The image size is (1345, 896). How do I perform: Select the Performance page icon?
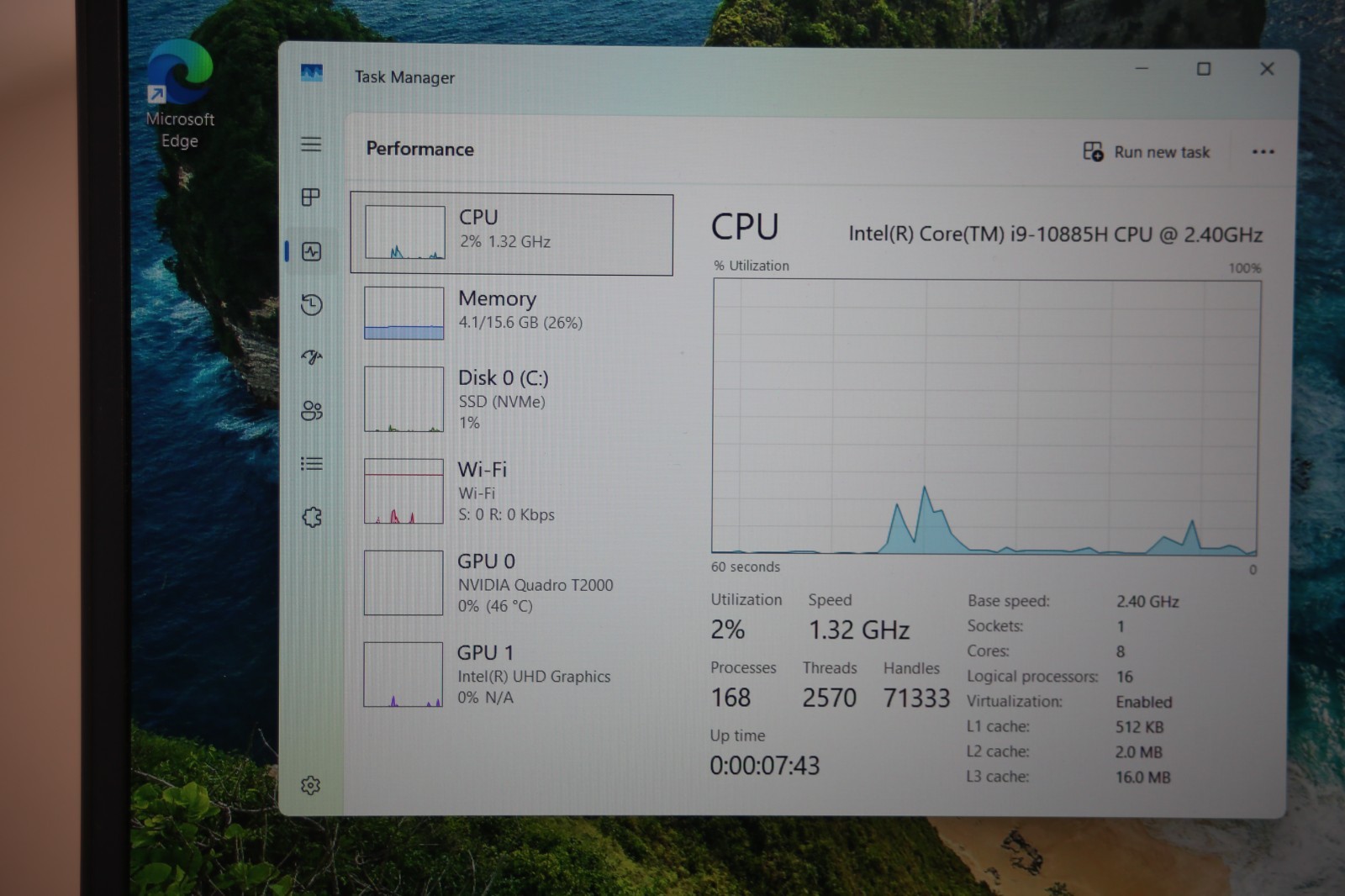(311, 250)
